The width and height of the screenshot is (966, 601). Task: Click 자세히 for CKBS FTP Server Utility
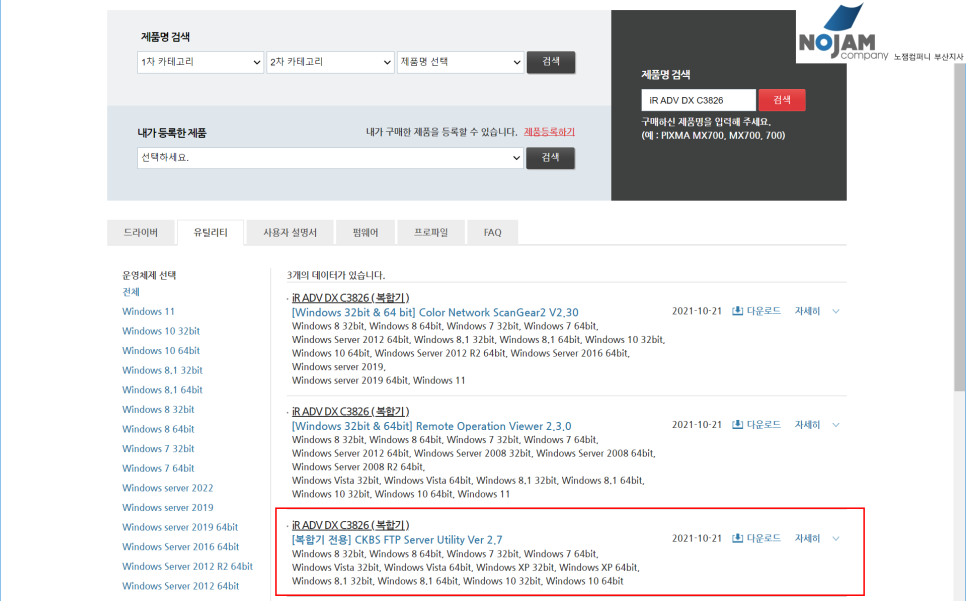tap(807, 539)
